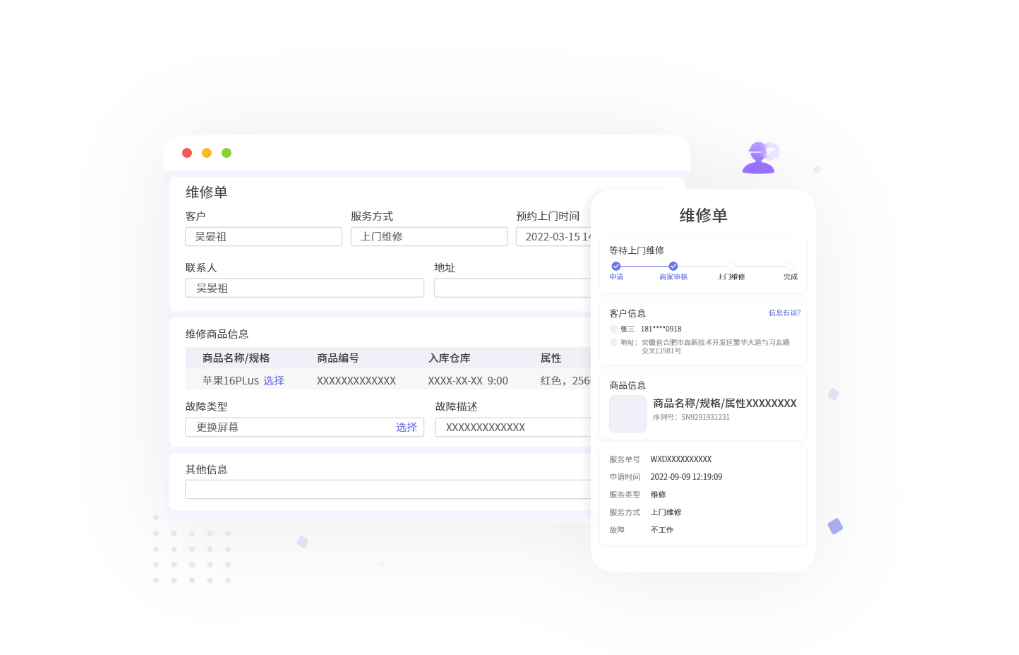Click the product image placeholder thumbnail

(628, 414)
